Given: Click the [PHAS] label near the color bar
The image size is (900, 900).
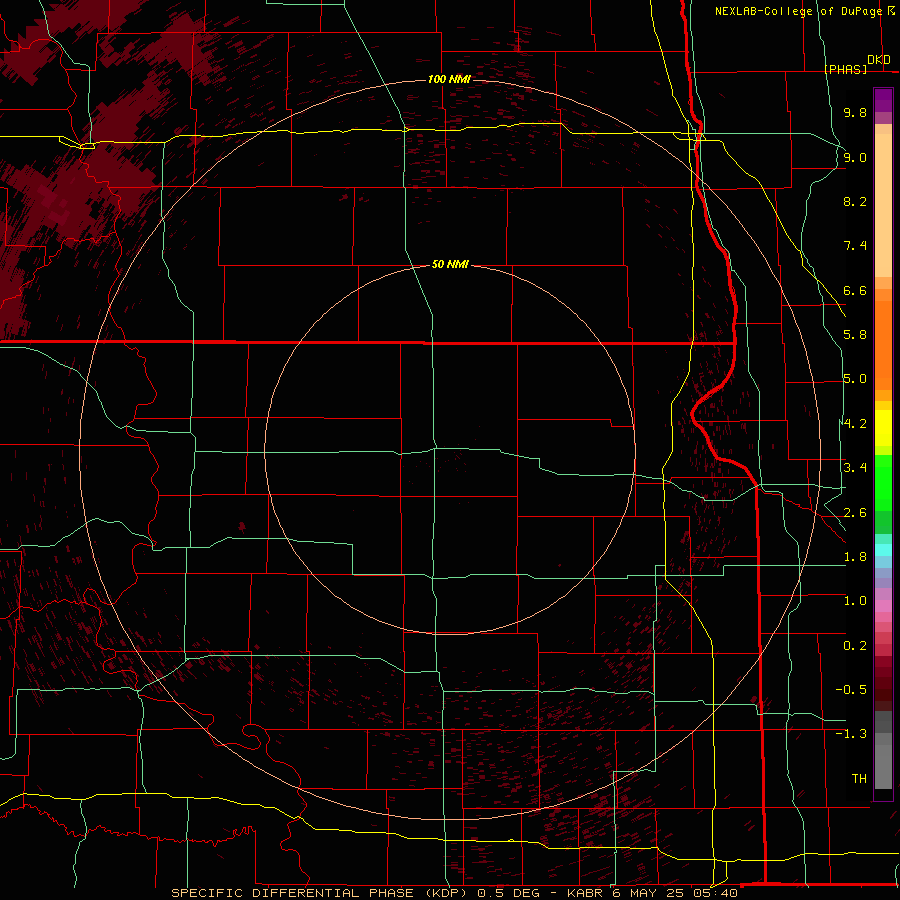Looking at the screenshot, I should coord(845,69).
